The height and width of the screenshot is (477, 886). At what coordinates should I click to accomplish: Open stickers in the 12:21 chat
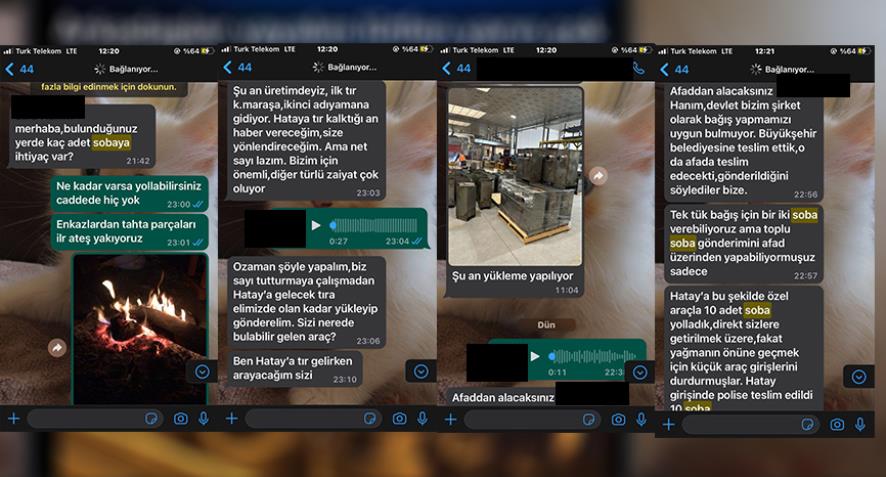click(x=807, y=424)
